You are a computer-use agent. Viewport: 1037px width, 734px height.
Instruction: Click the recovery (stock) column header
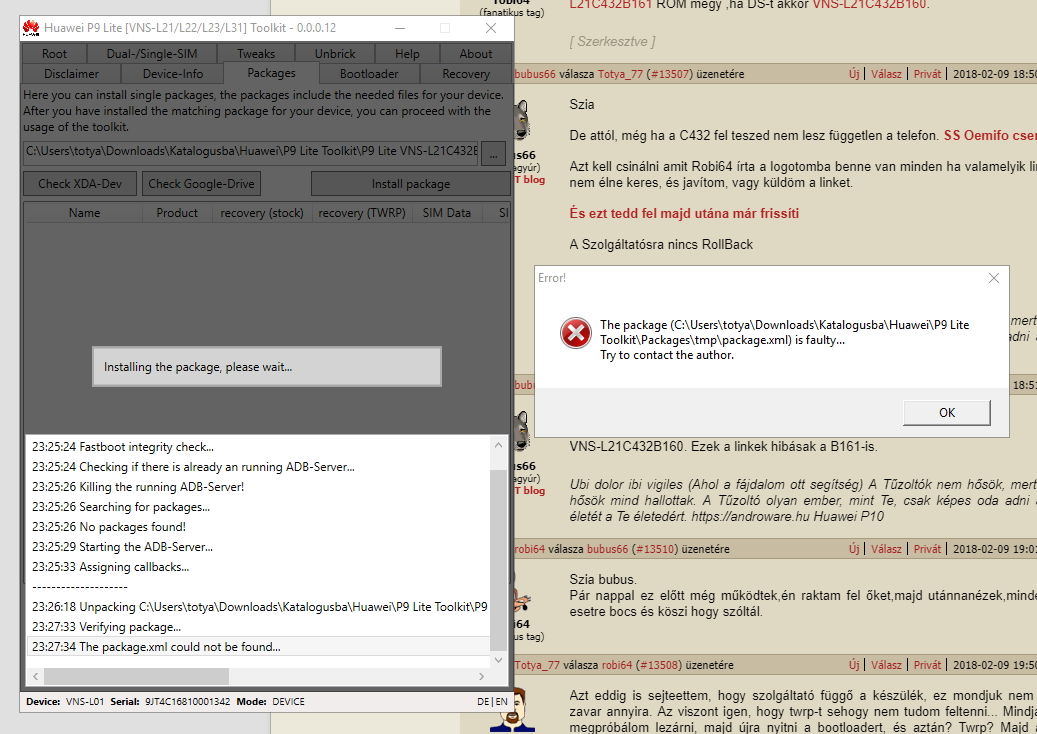[x=262, y=213]
